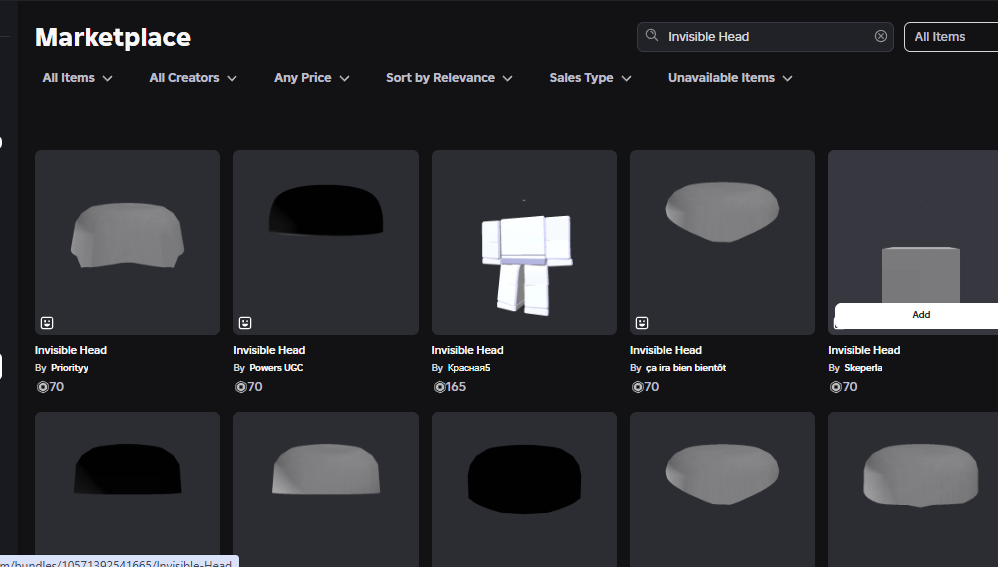Open the white blocky character bundle thumbnail
This screenshot has height=567, width=998.
point(524,242)
